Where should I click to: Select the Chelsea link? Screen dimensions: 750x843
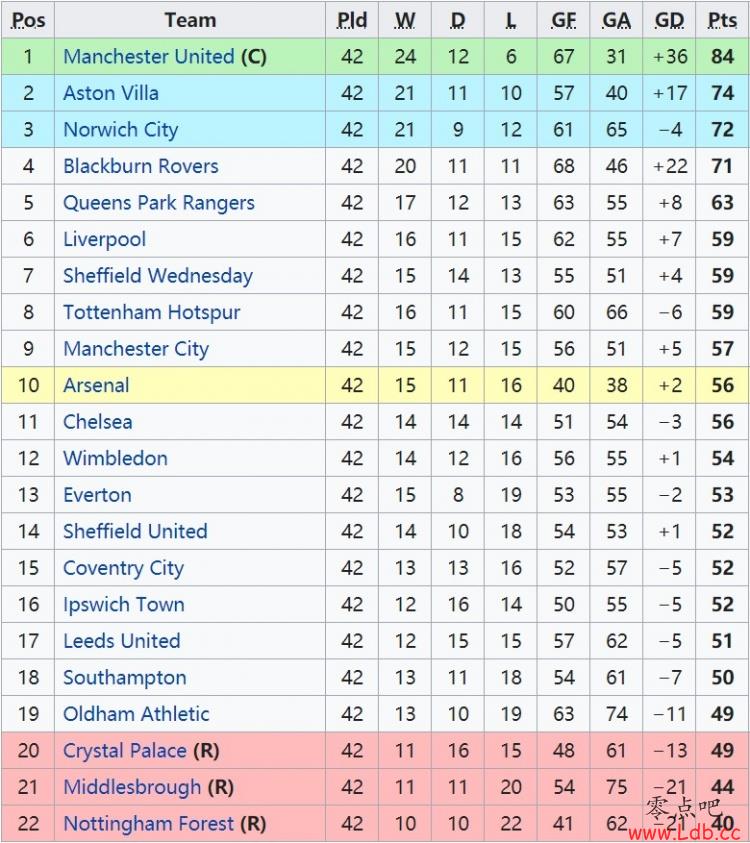click(97, 422)
